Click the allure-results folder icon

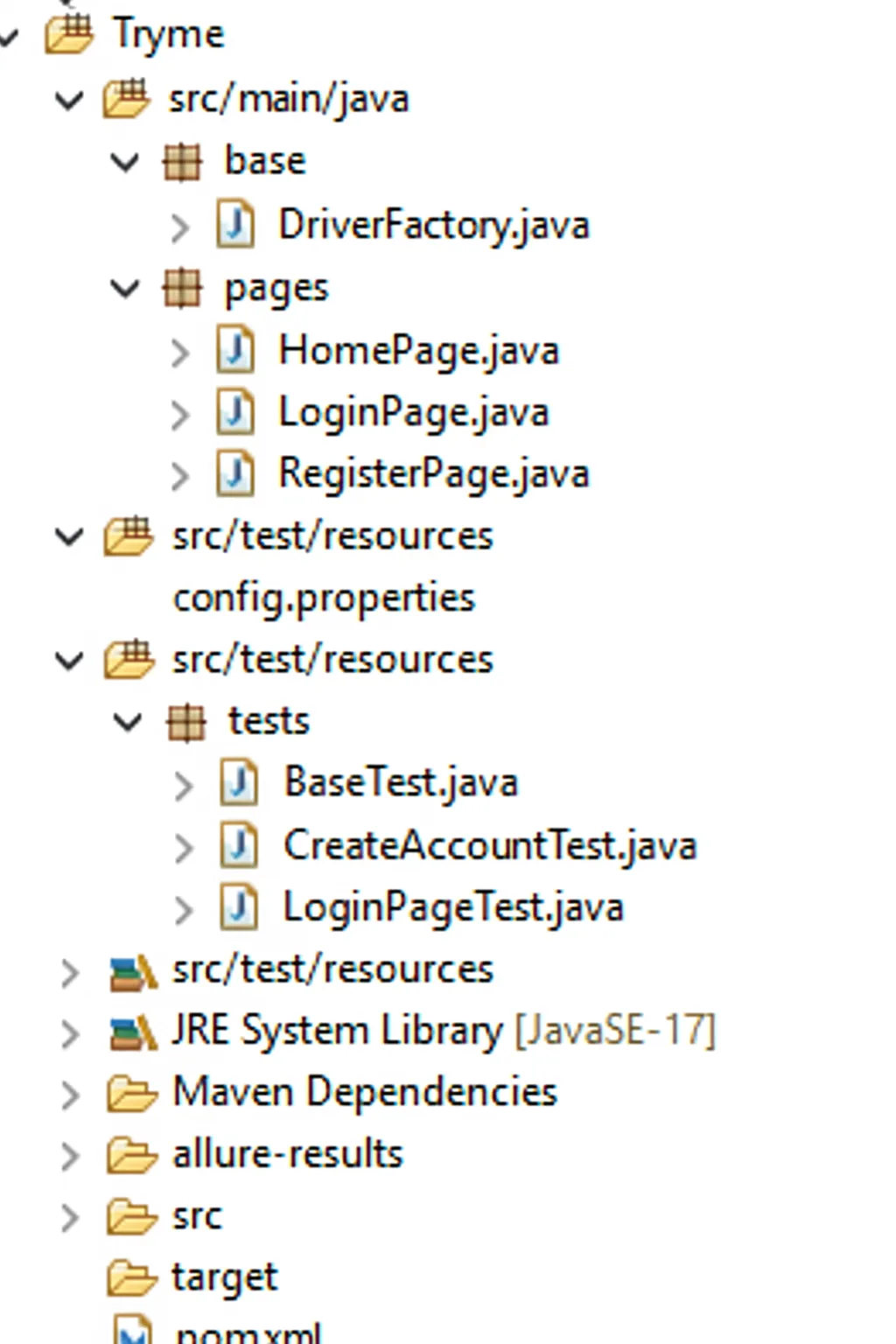pos(131,1155)
